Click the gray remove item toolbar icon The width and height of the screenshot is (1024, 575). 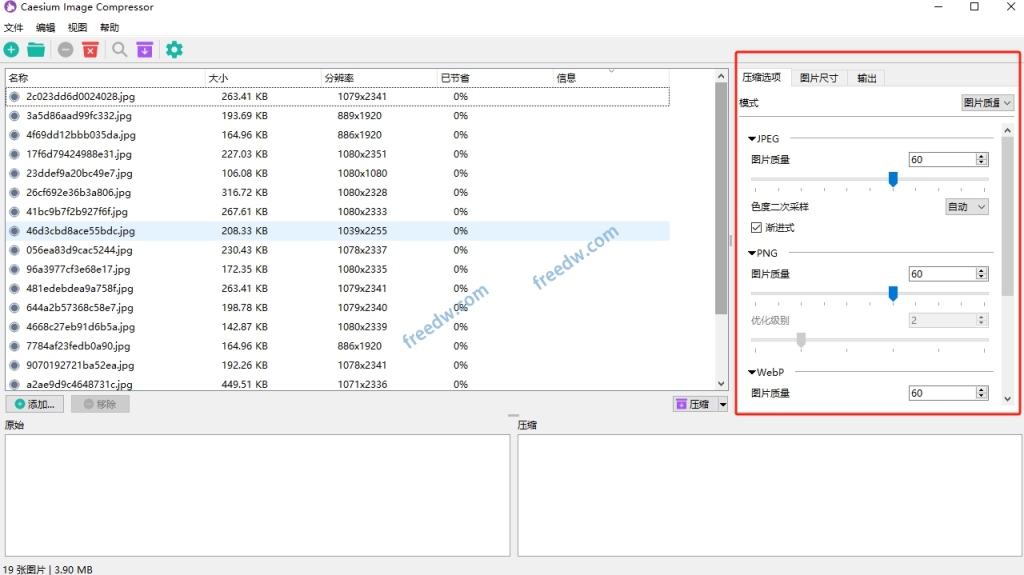[x=65, y=50]
